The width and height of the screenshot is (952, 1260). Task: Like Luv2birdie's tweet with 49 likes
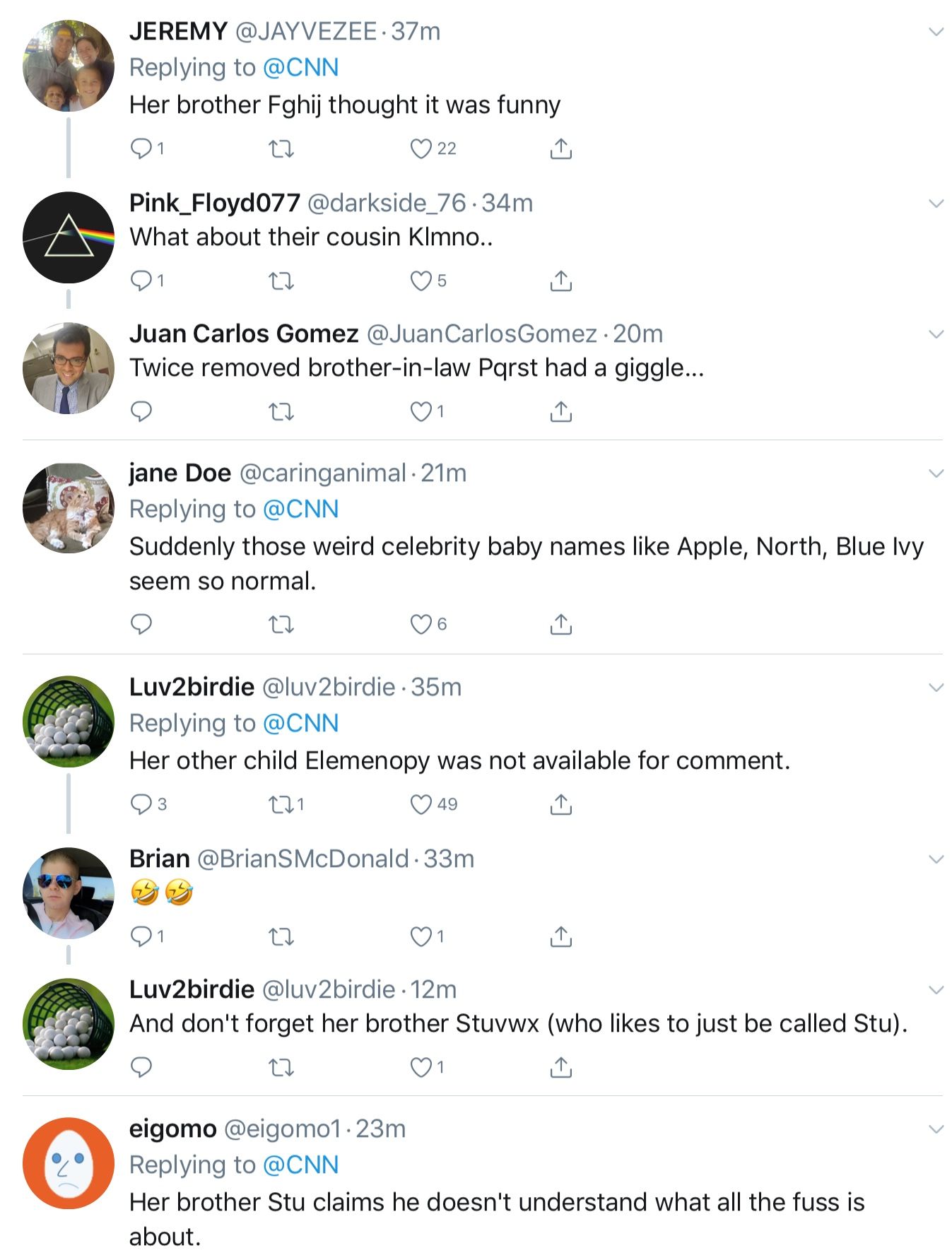421,804
